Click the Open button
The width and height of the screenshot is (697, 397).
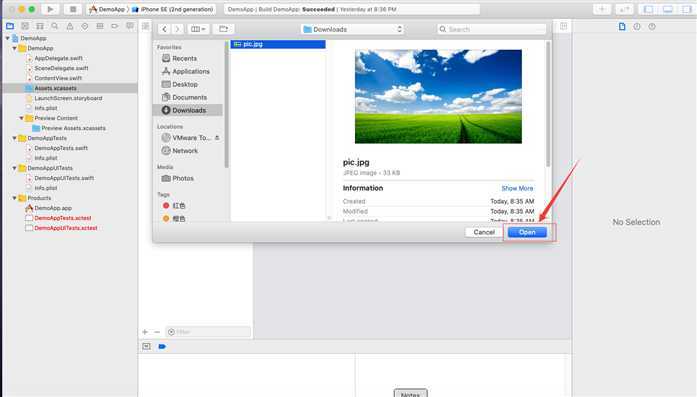(x=527, y=232)
